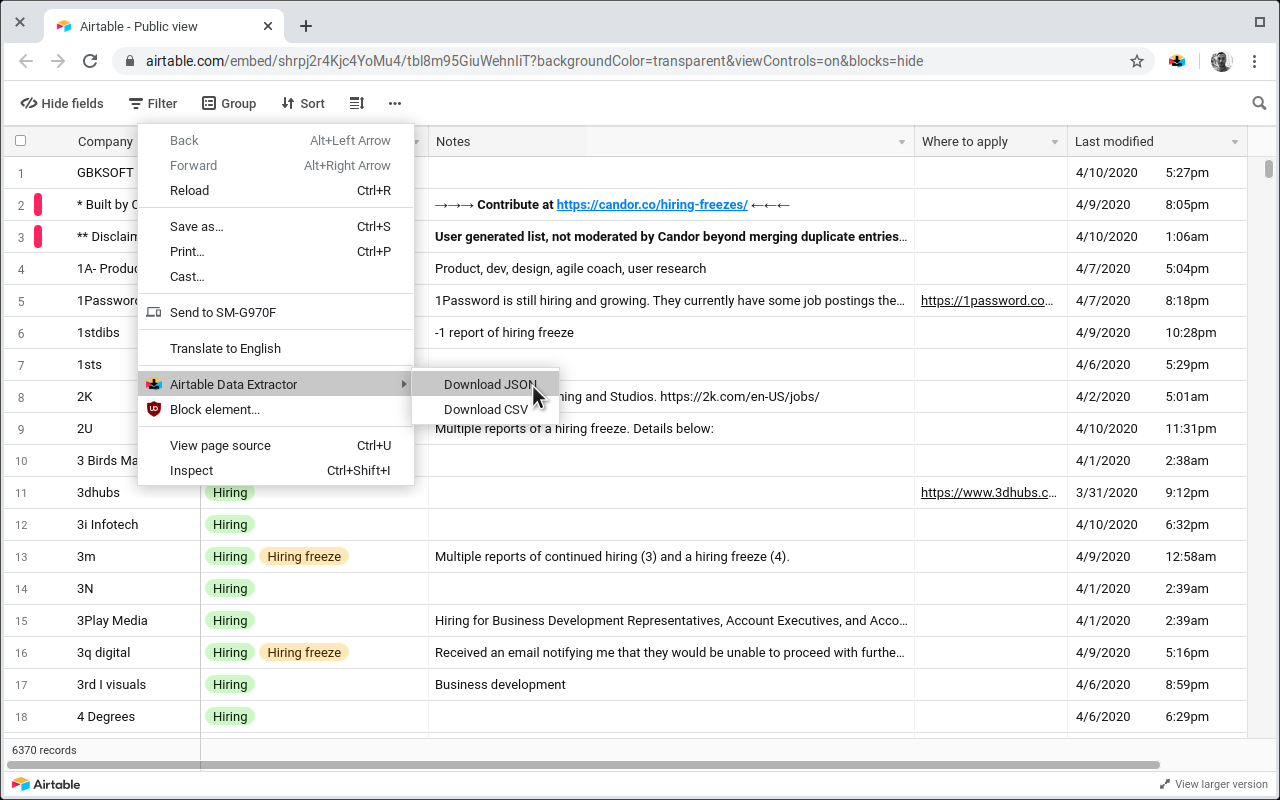Click the Business development note cell

coord(671,684)
